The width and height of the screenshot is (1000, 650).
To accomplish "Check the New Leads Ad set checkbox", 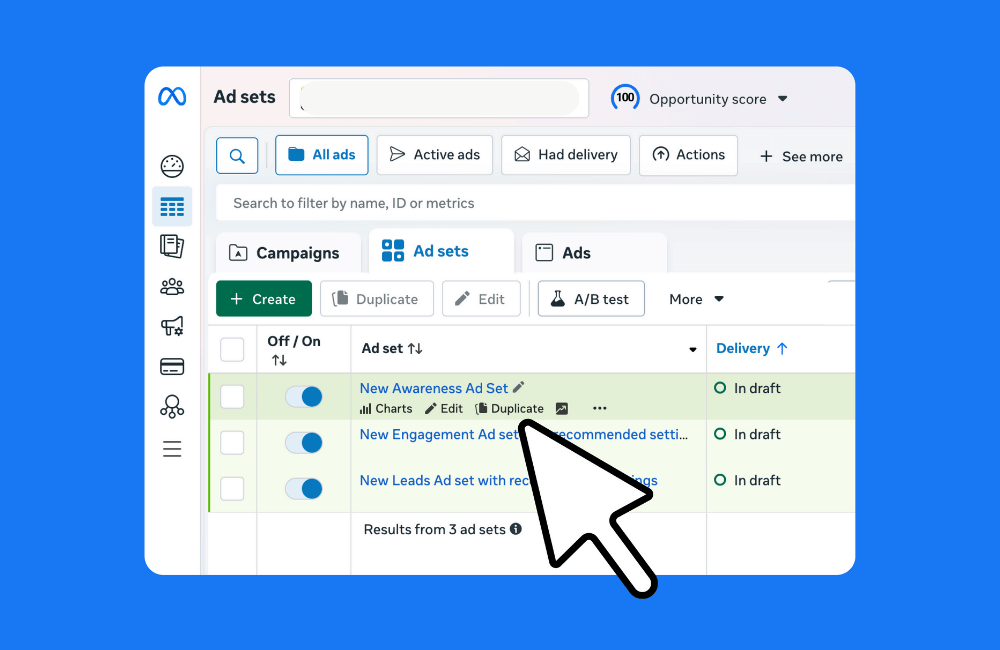I will (232, 488).
